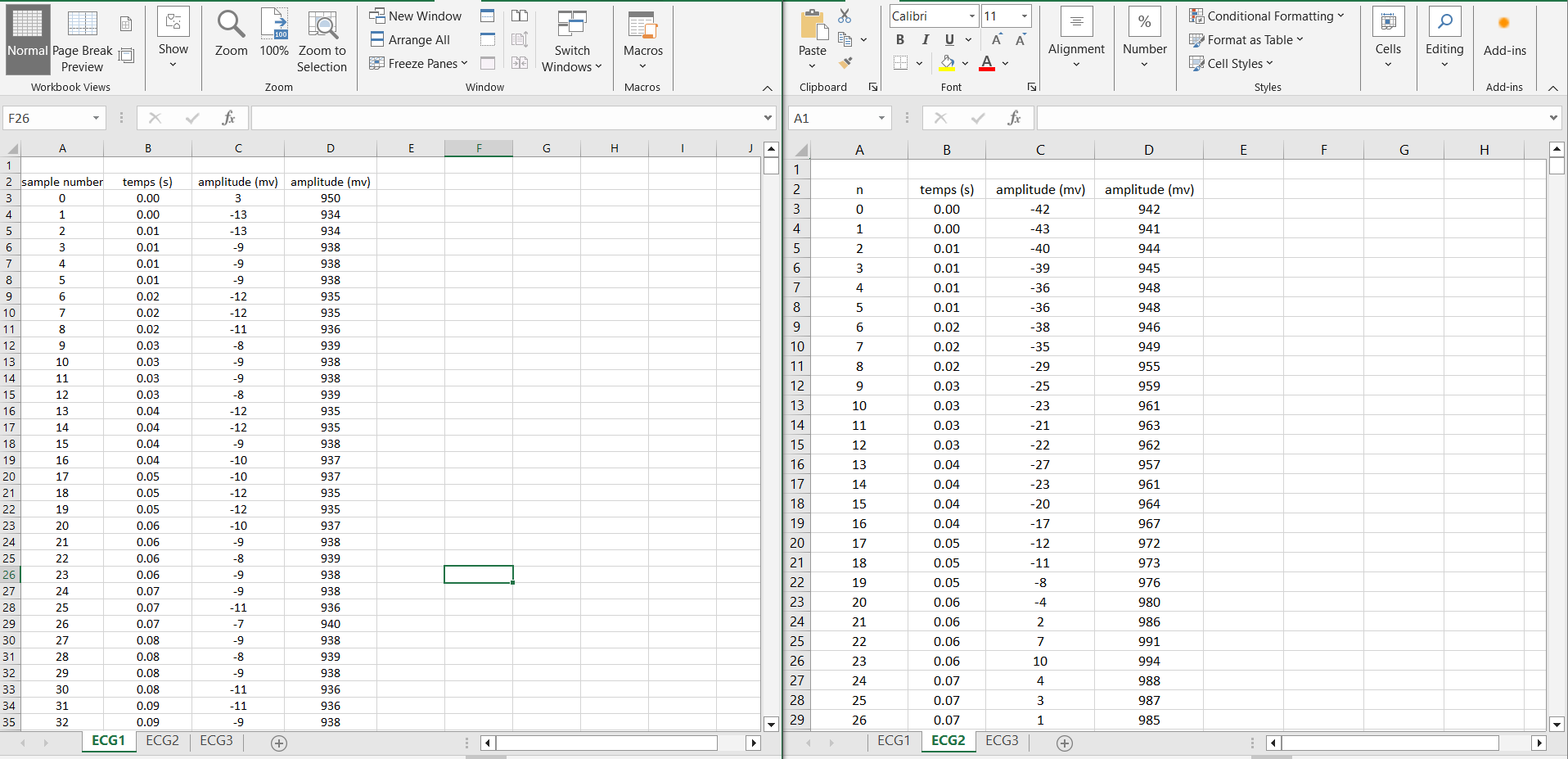
Task: Toggle Italic formatting
Action: (925, 39)
